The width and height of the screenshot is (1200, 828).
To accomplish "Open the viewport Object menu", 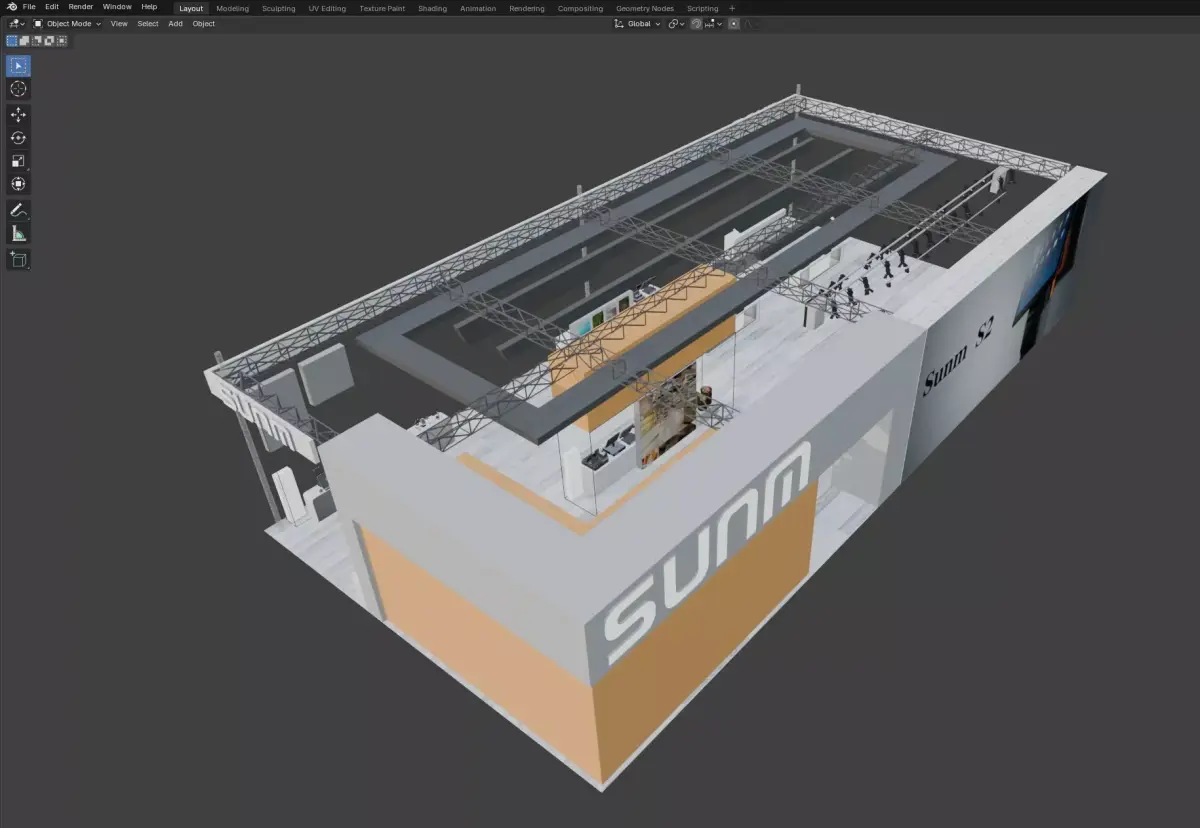I will click(x=204, y=23).
